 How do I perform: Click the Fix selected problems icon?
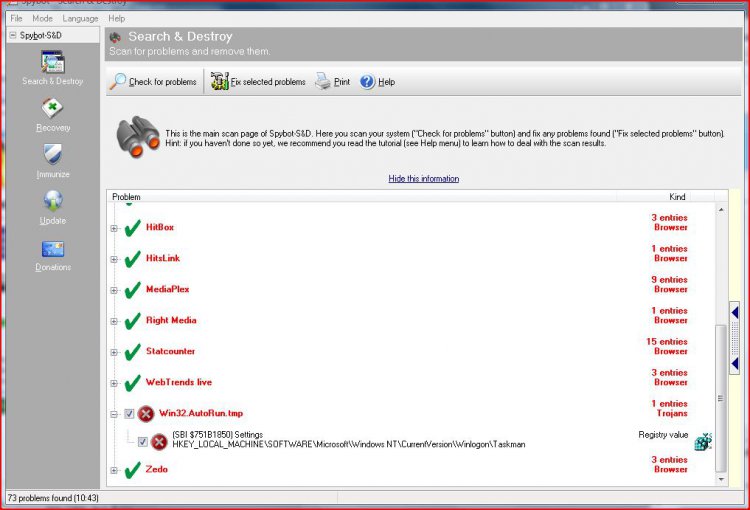click(x=220, y=81)
